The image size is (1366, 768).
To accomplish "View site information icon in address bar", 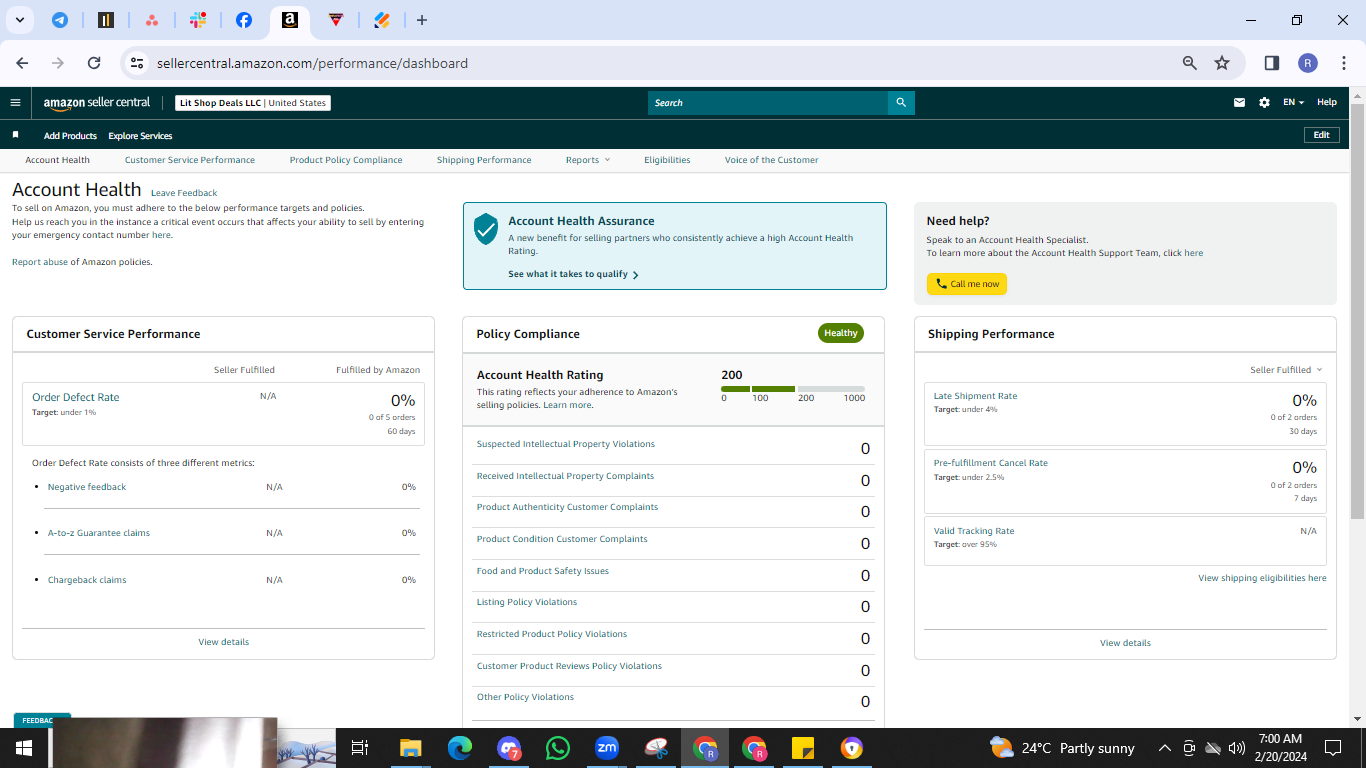I will [x=137, y=63].
